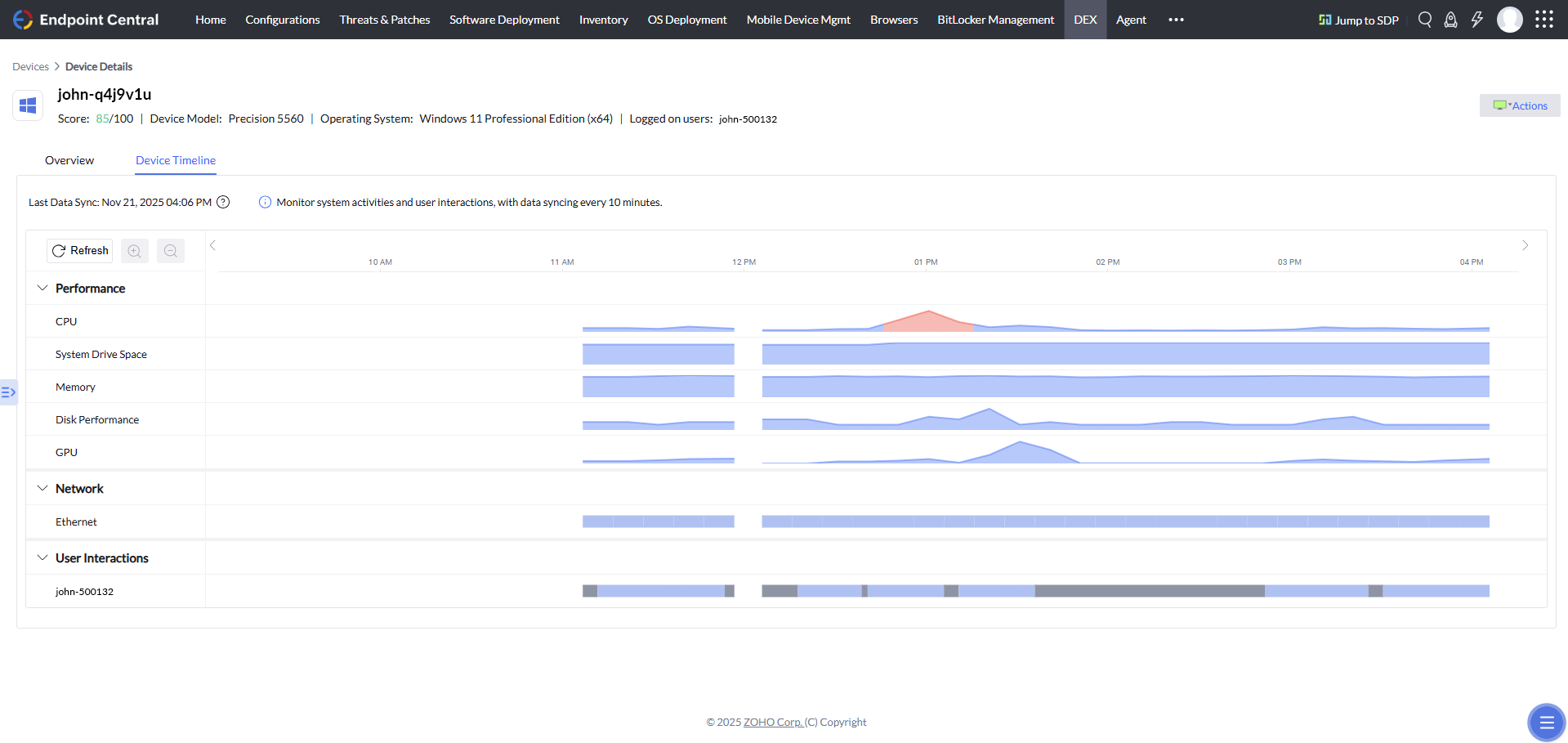Viewport: 1568px width, 743px height.
Task: Select the DEX menu
Action: tap(1085, 20)
